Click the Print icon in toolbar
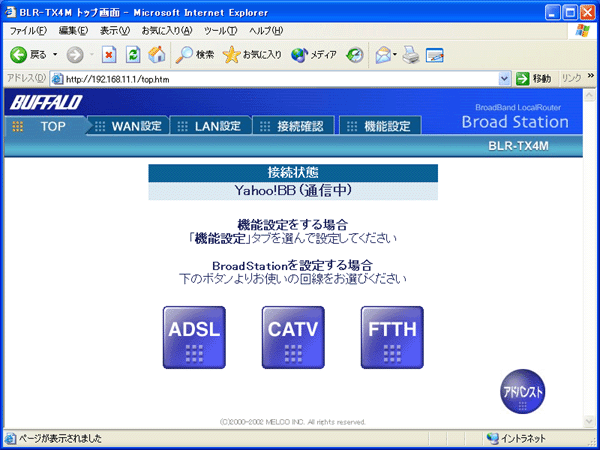 pos(411,55)
